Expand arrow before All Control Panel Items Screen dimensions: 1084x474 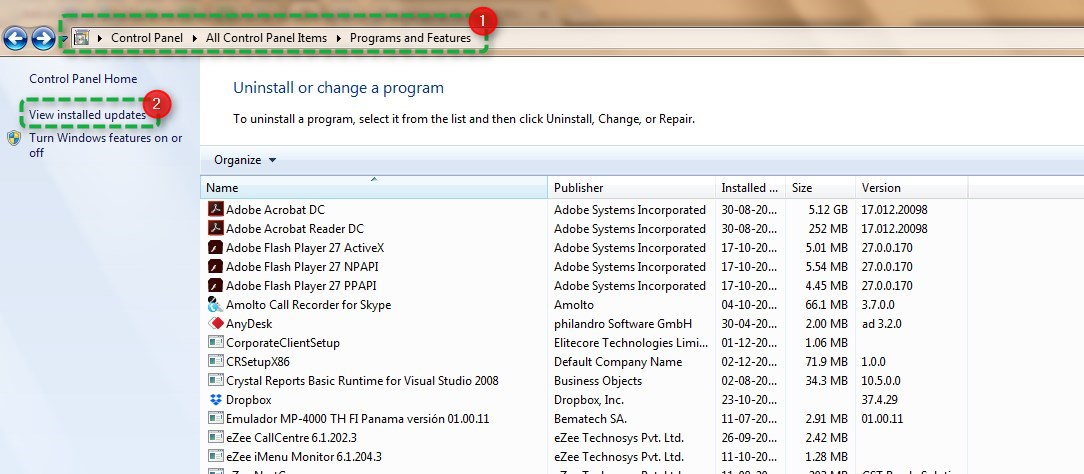[195, 38]
